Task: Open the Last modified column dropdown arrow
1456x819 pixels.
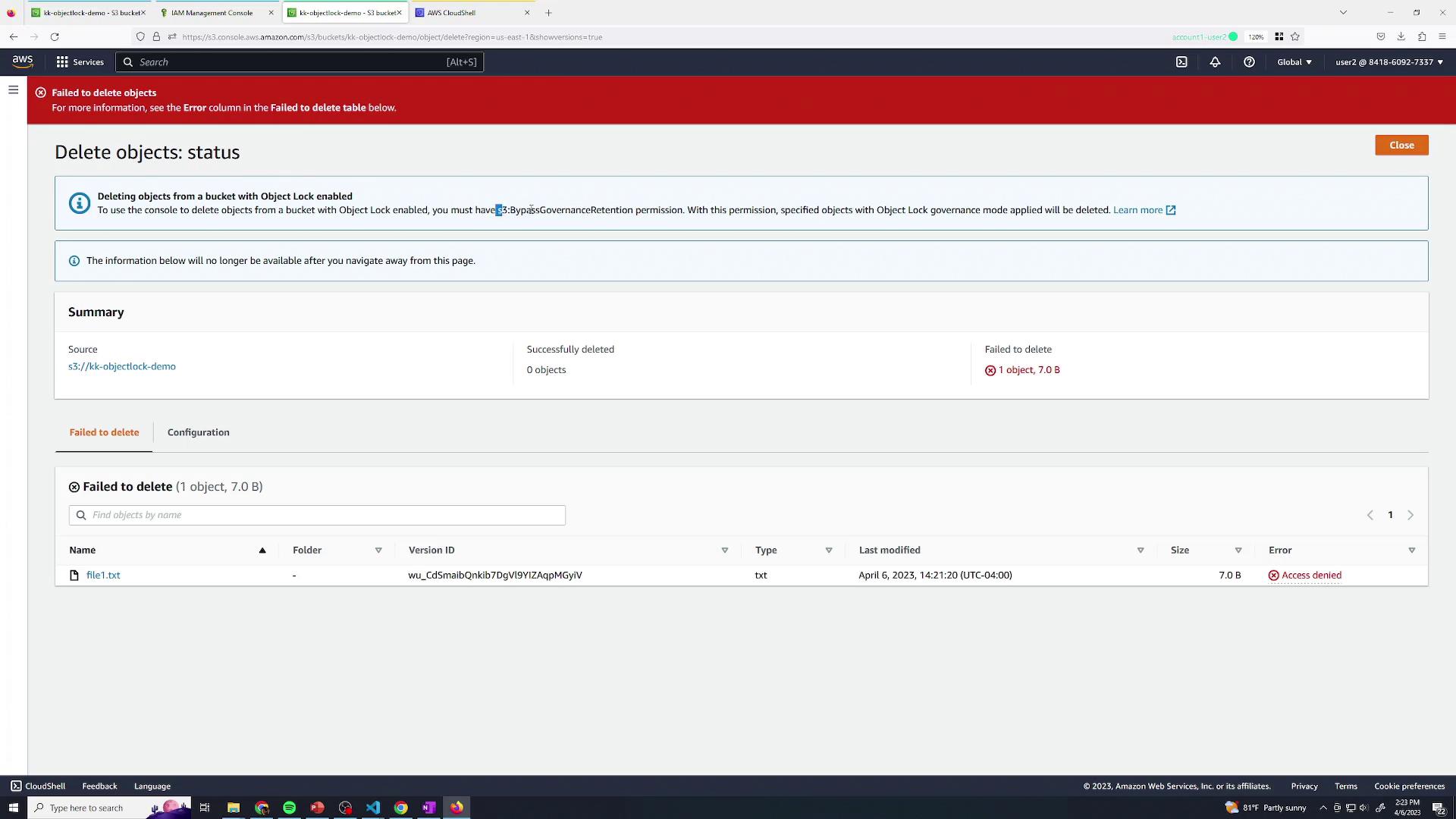Action: (1140, 551)
